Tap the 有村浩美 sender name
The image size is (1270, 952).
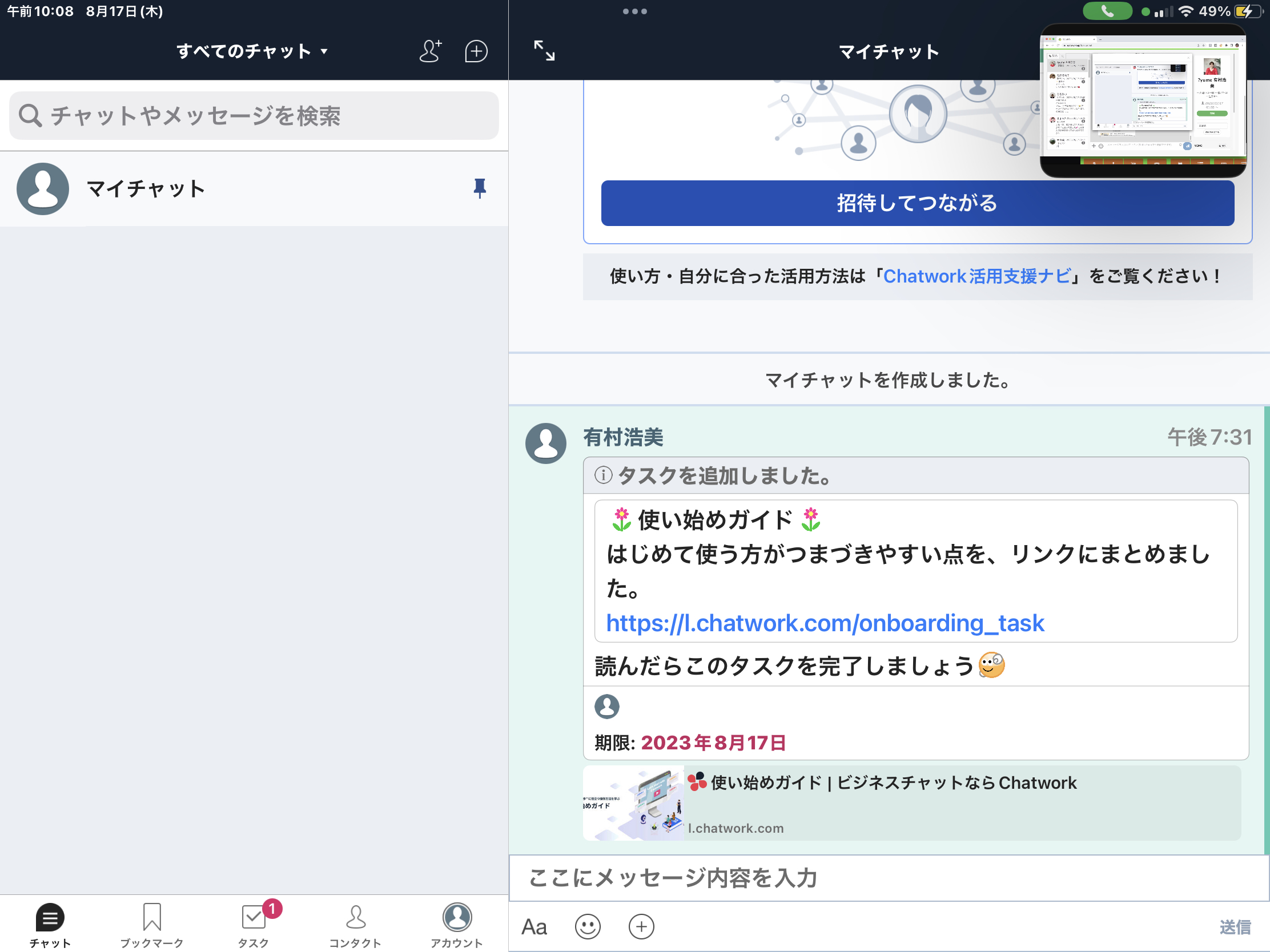click(623, 437)
